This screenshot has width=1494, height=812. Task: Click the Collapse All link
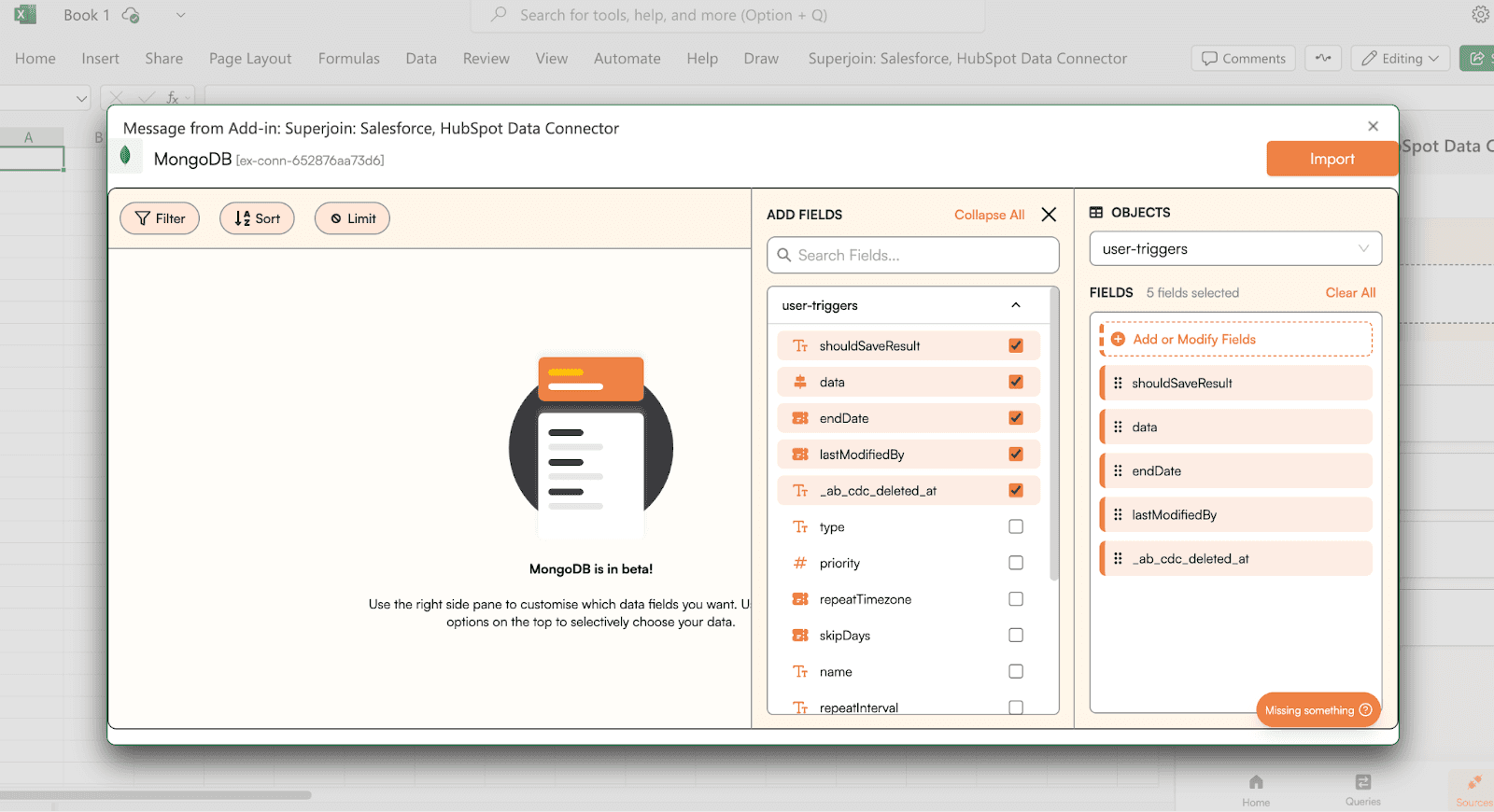(x=989, y=215)
